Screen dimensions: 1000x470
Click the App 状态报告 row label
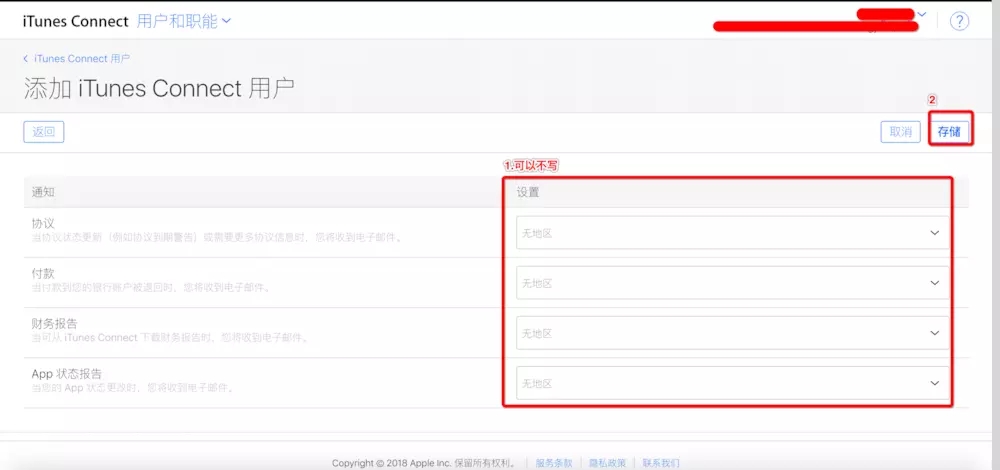pos(67,373)
